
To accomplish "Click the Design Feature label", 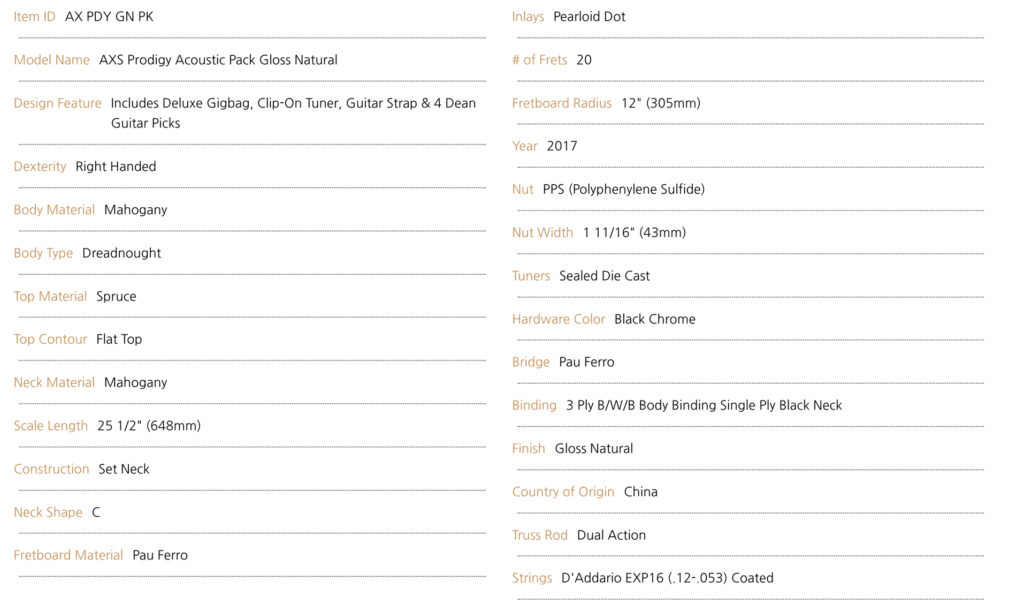I will point(57,103).
